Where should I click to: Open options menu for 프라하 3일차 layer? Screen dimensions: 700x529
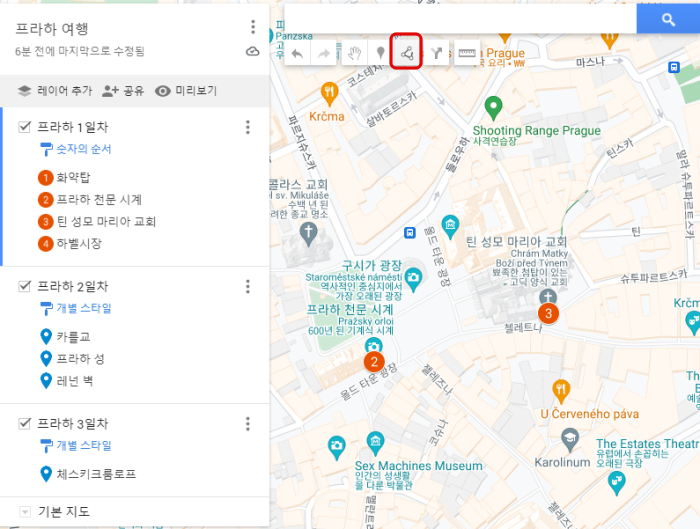(248, 424)
